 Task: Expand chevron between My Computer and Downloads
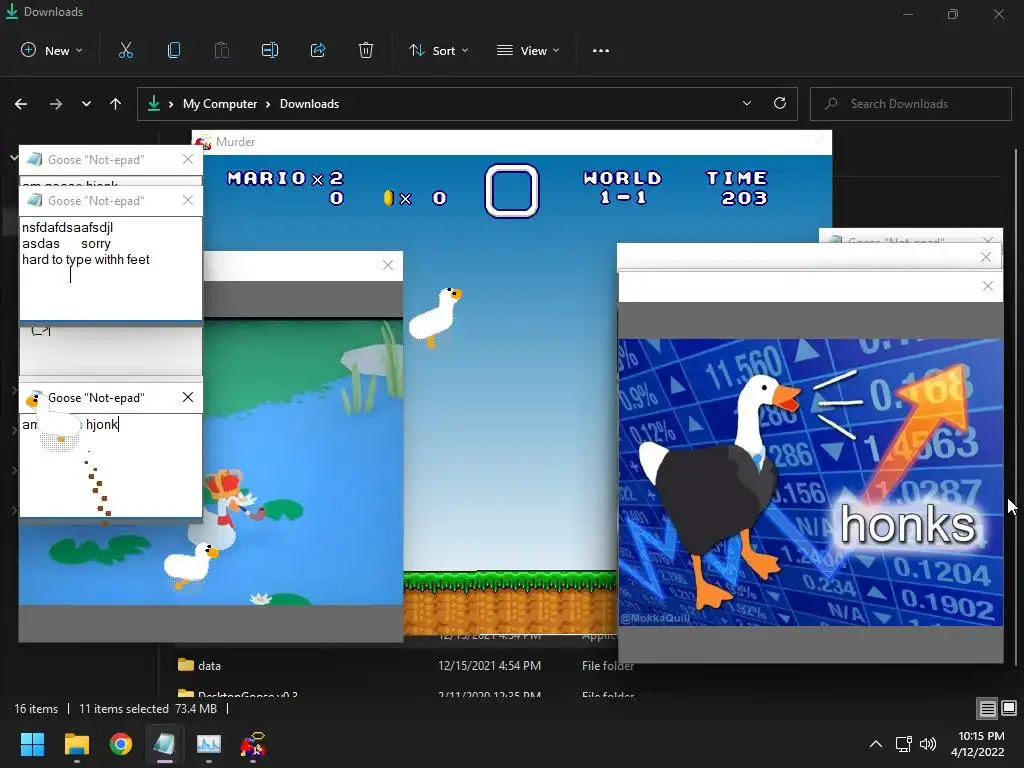point(268,104)
